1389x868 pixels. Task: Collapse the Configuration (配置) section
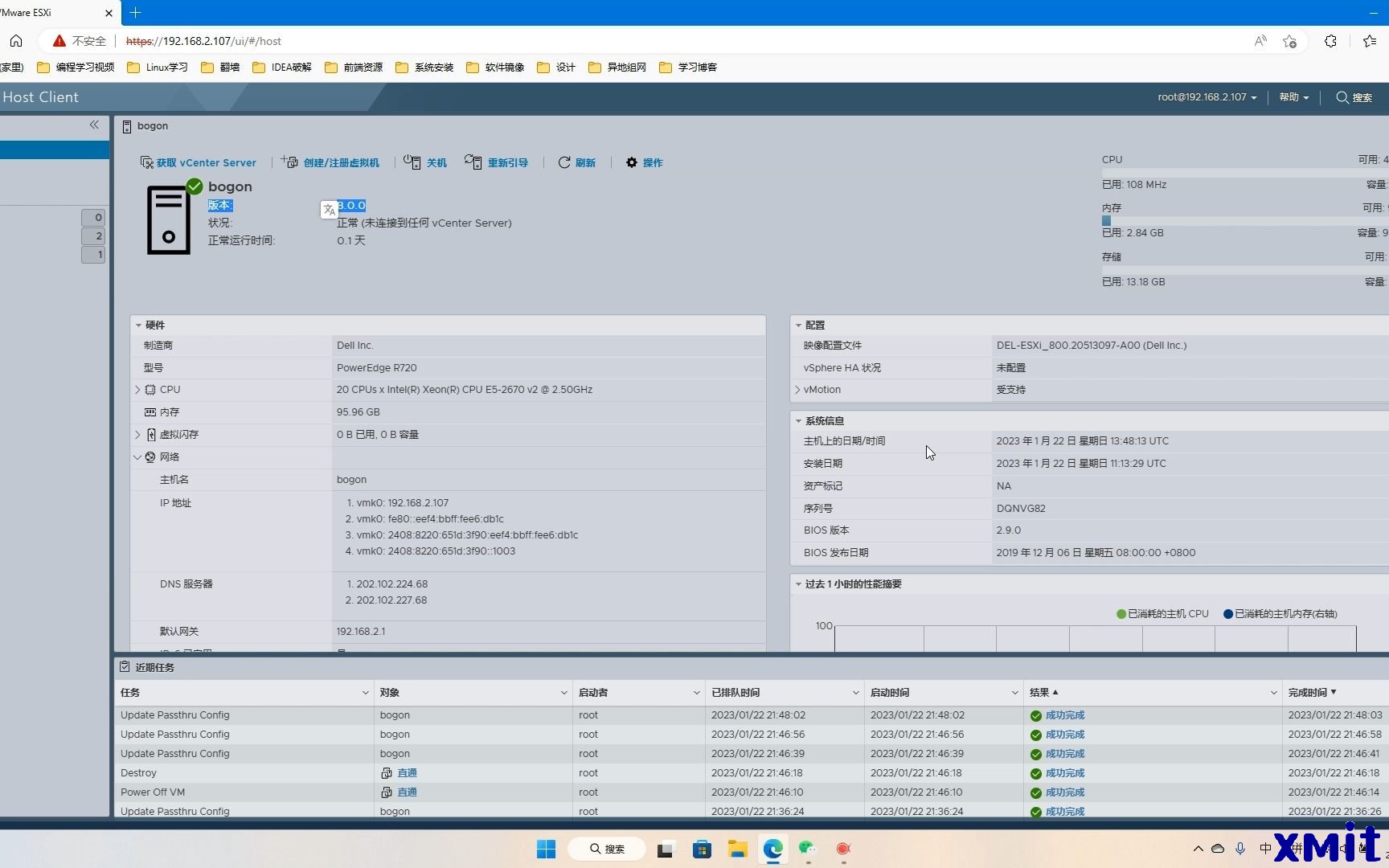[x=798, y=325]
